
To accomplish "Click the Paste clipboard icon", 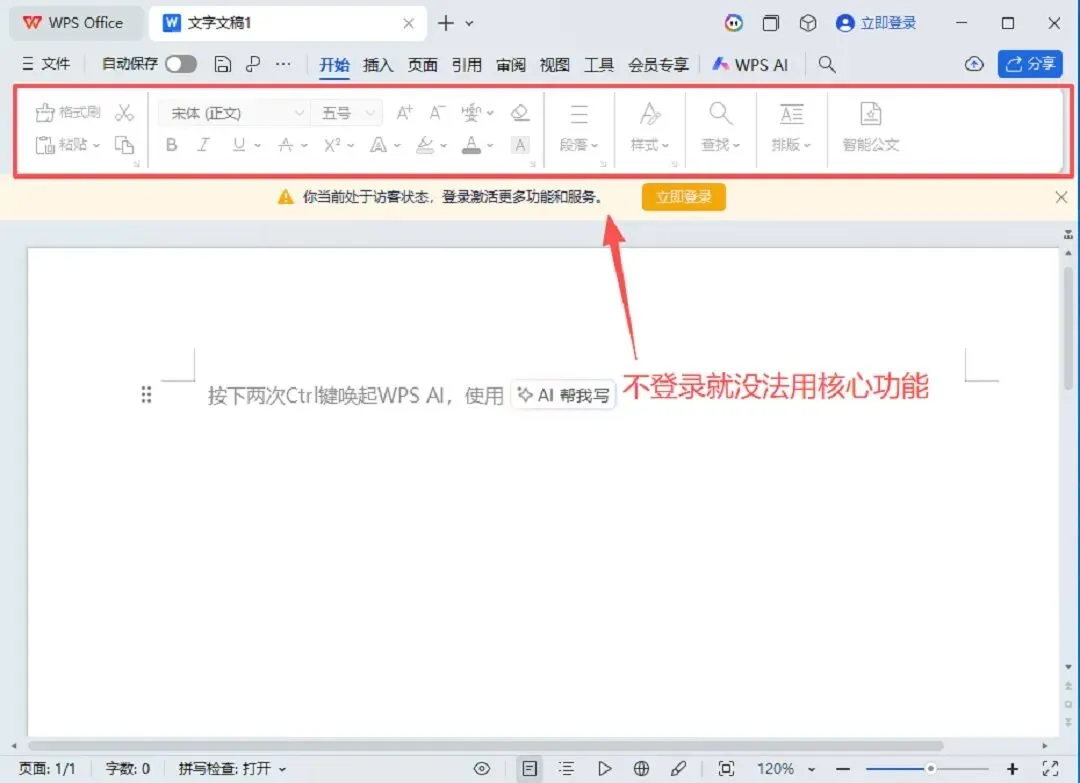I will pos(45,145).
